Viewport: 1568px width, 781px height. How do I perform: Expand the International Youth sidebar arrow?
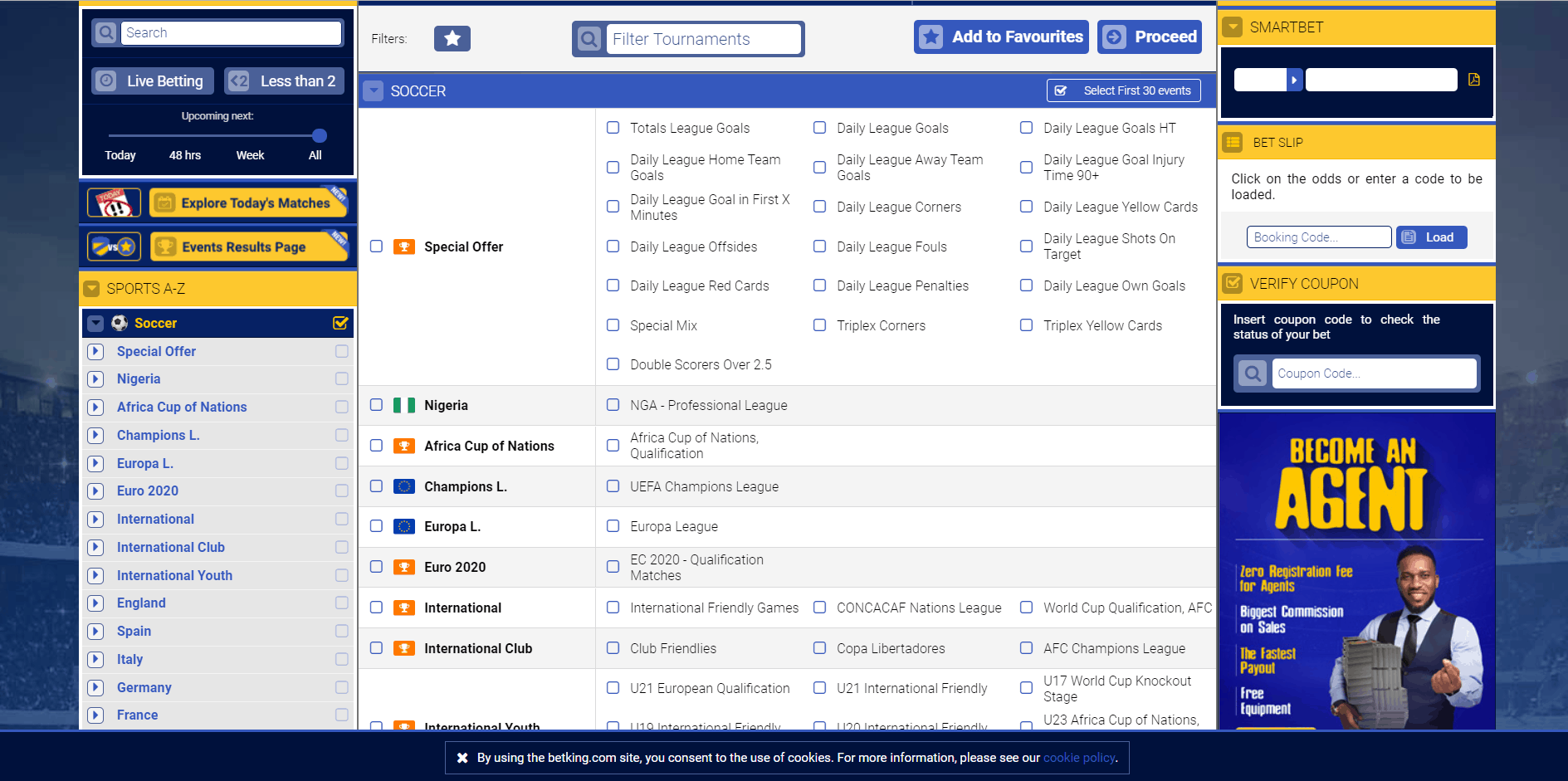point(96,575)
